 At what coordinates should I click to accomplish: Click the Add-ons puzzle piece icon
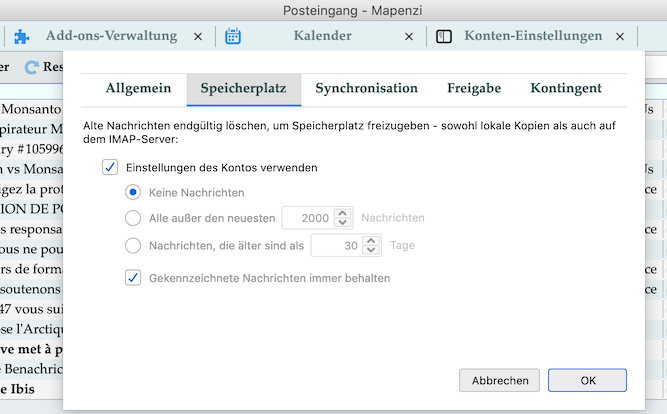coord(22,37)
